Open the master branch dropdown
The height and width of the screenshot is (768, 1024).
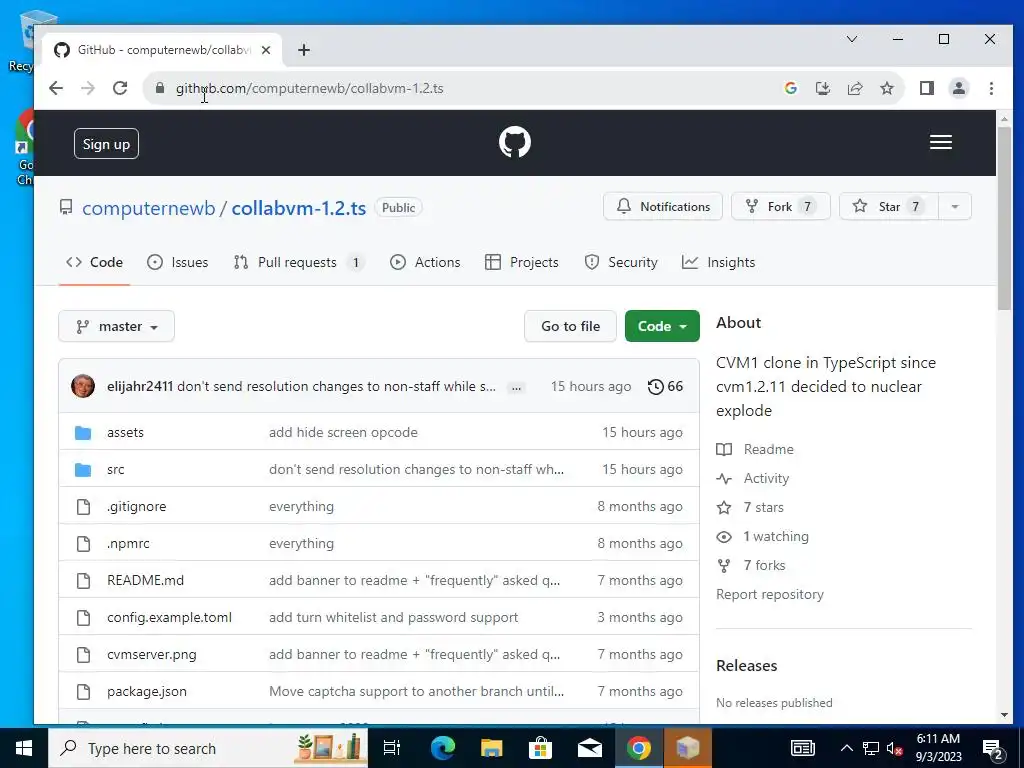(116, 326)
